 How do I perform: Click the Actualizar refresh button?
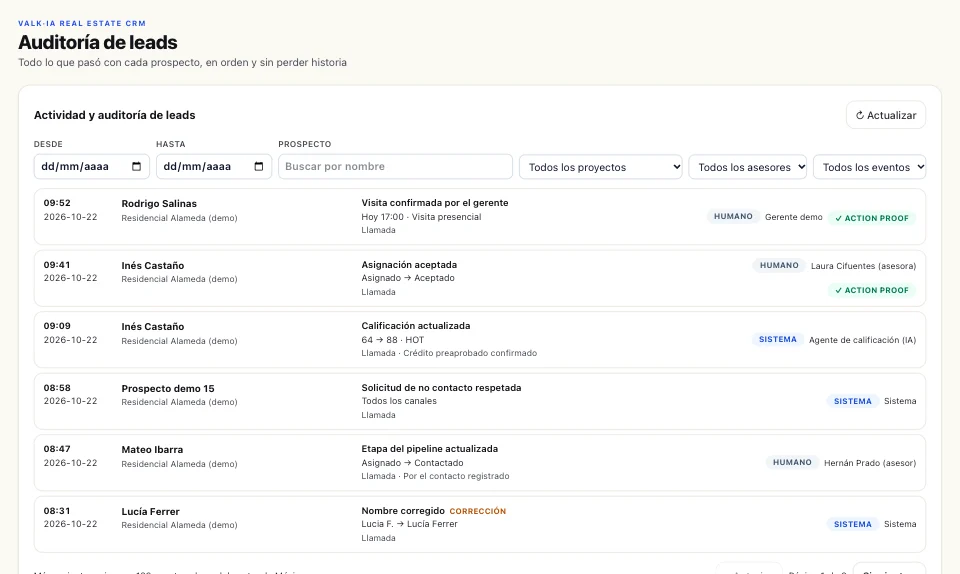(x=885, y=115)
